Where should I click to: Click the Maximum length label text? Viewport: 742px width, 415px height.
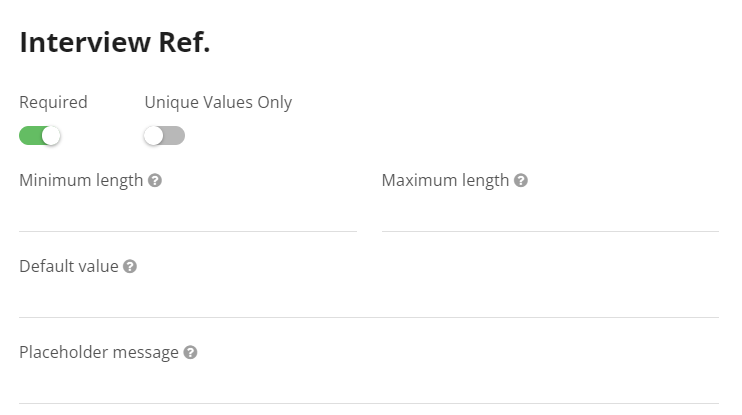point(445,181)
